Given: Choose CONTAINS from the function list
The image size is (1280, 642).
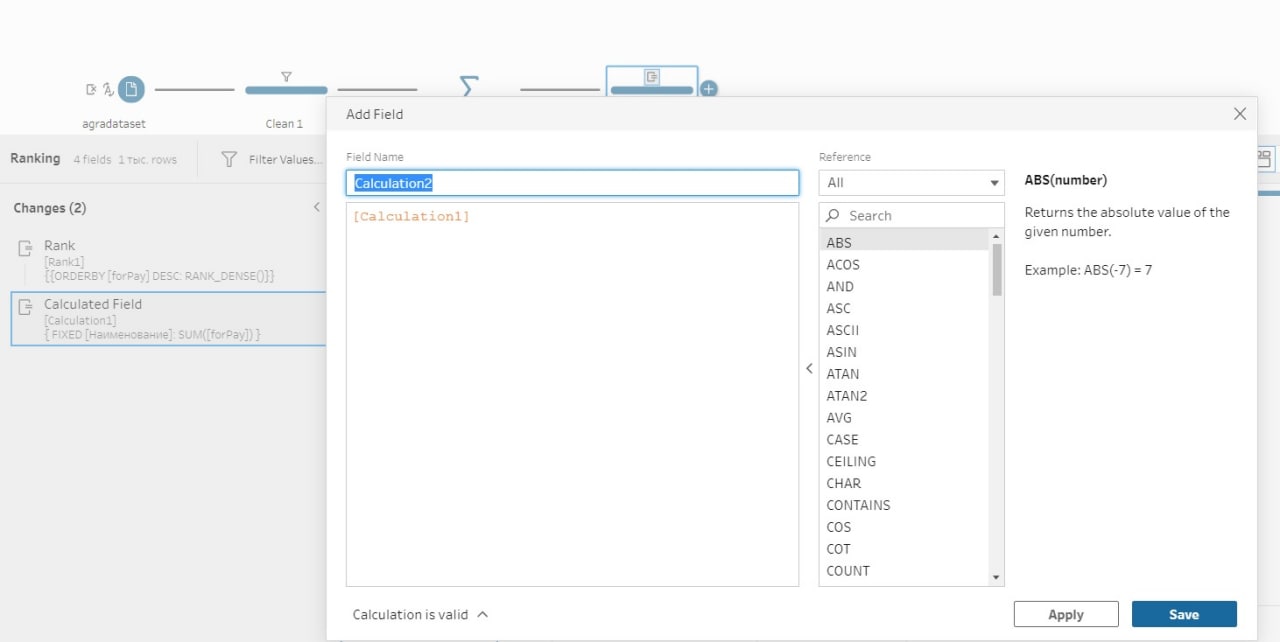Looking at the screenshot, I should [x=858, y=505].
